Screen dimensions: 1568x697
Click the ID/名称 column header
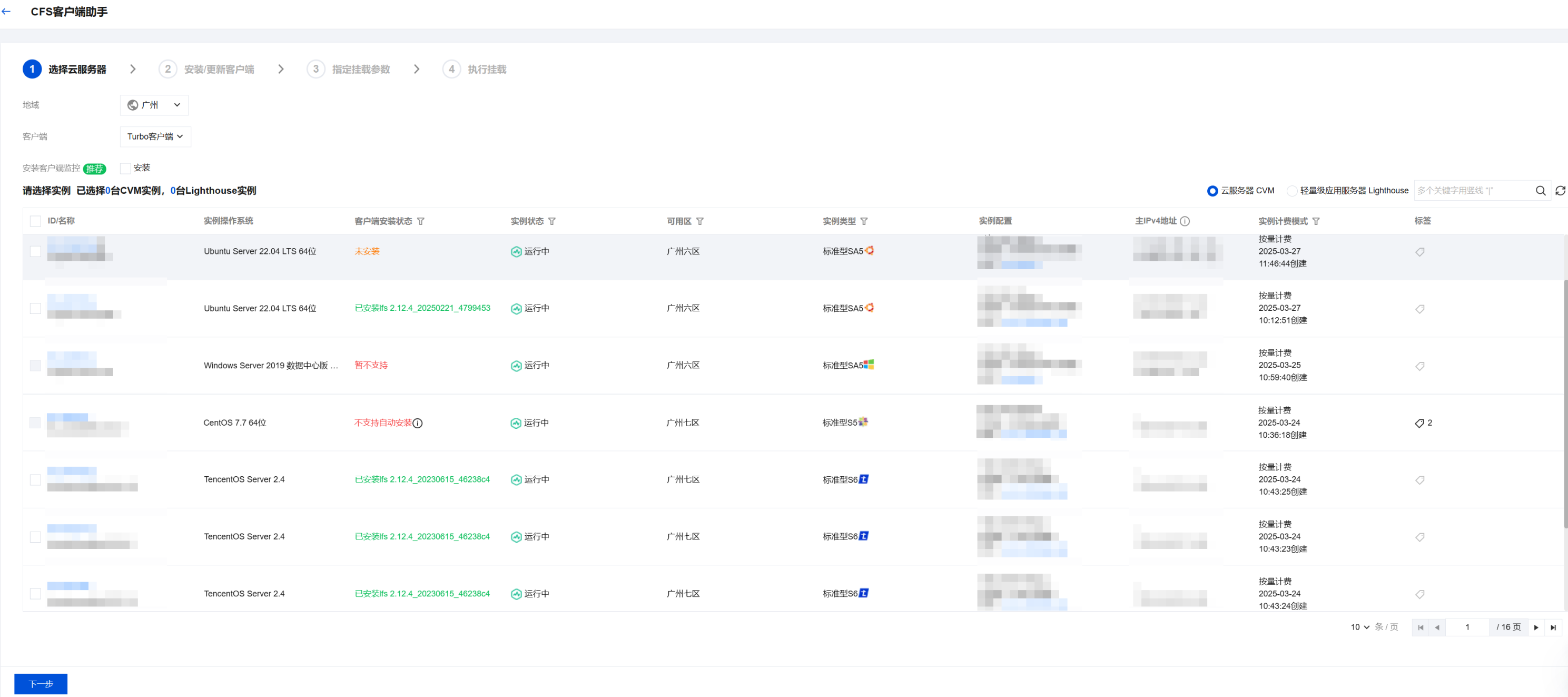point(61,221)
